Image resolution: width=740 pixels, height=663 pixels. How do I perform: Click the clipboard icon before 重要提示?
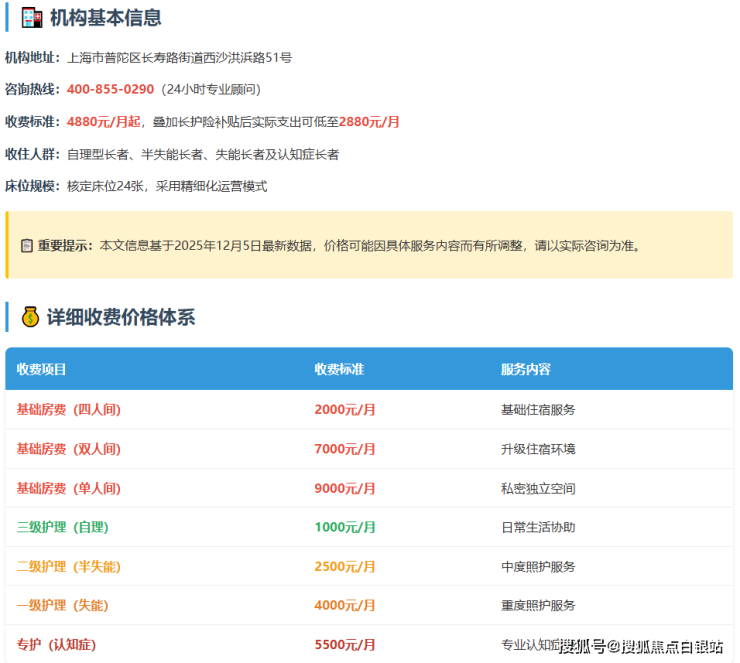[27, 246]
